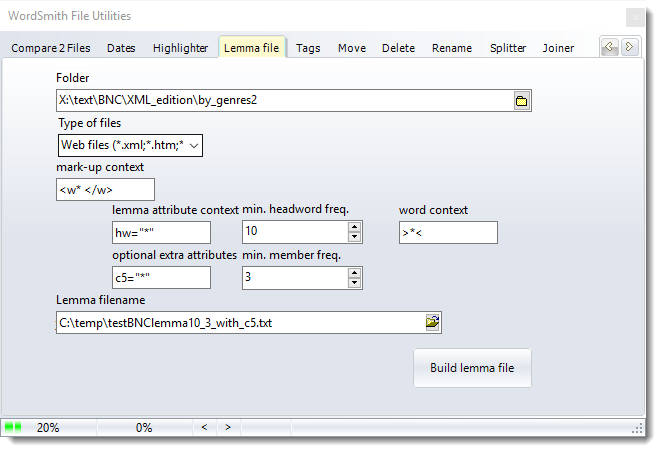Image resolution: width=661 pixels, height=452 pixels.
Task: Close the WordSmith File Utilities window
Action: pos(635,18)
